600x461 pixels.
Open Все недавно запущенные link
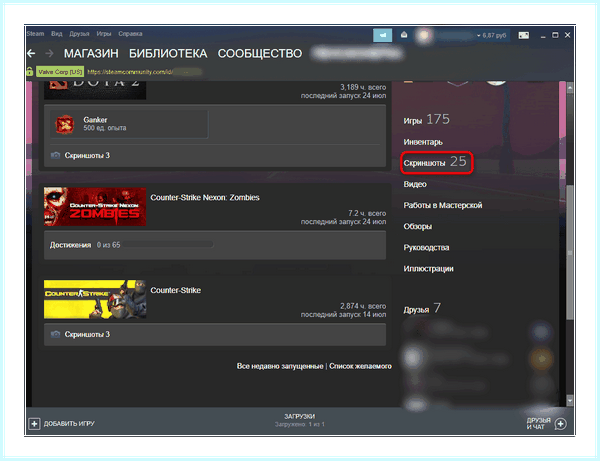click(x=280, y=366)
